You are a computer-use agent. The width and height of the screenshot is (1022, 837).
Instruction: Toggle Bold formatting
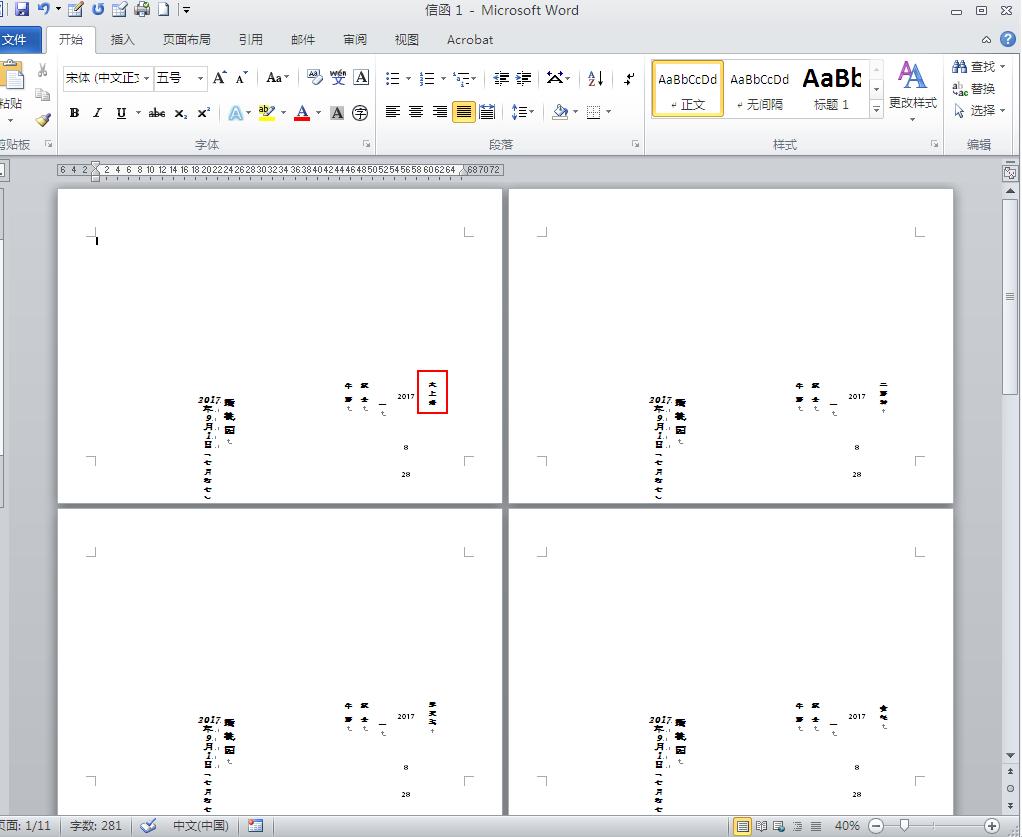[74, 113]
